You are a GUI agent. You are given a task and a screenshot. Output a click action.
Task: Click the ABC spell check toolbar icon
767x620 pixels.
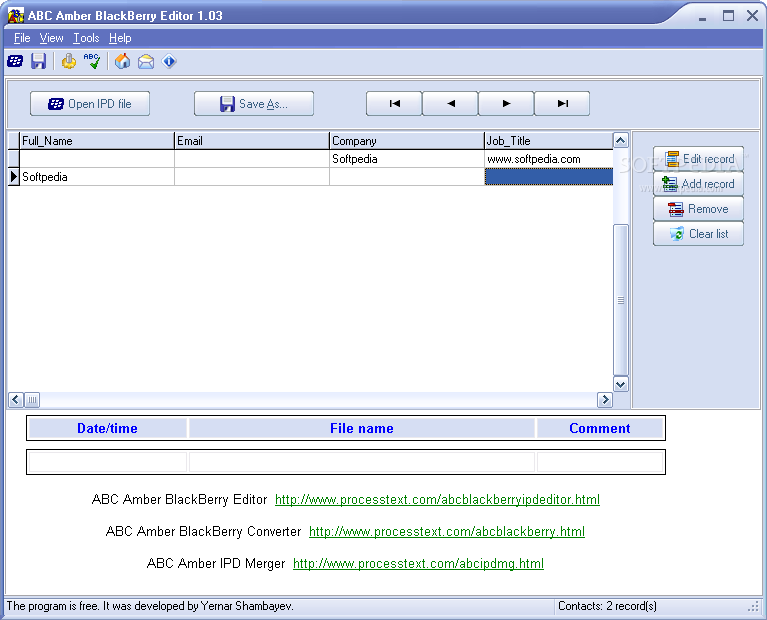coord(92,62)
